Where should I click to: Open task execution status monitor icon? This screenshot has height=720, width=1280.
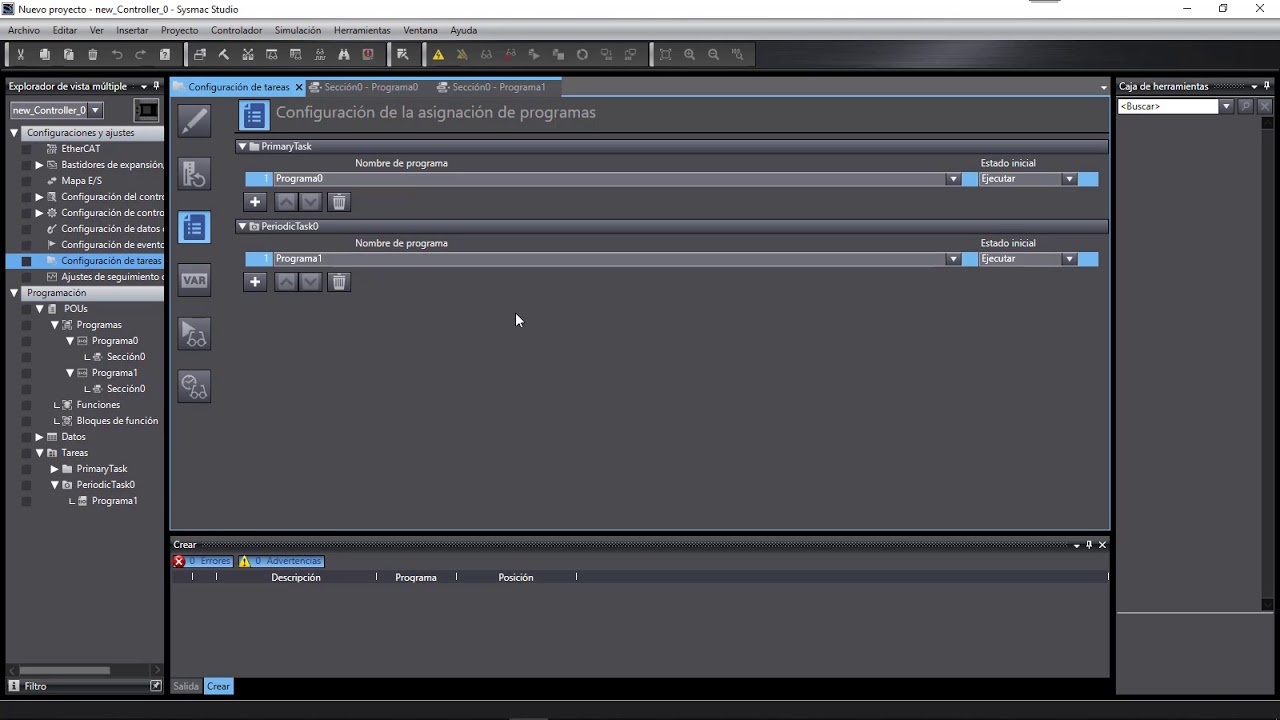point(194,333)
